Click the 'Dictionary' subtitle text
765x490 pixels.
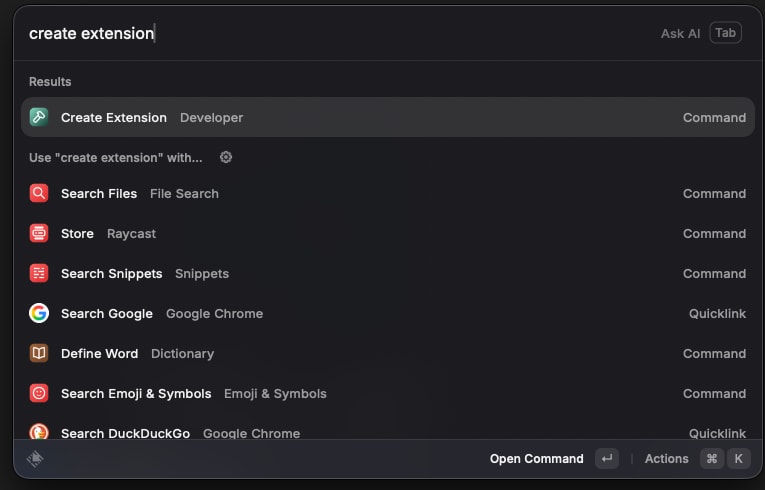coord(182,354)
